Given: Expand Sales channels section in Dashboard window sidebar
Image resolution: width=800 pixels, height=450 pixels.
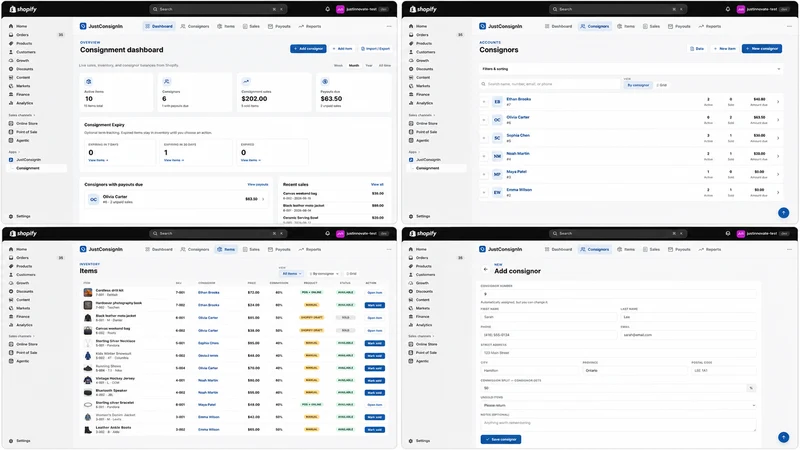Looking at the screenshot, I should [21, 115].
